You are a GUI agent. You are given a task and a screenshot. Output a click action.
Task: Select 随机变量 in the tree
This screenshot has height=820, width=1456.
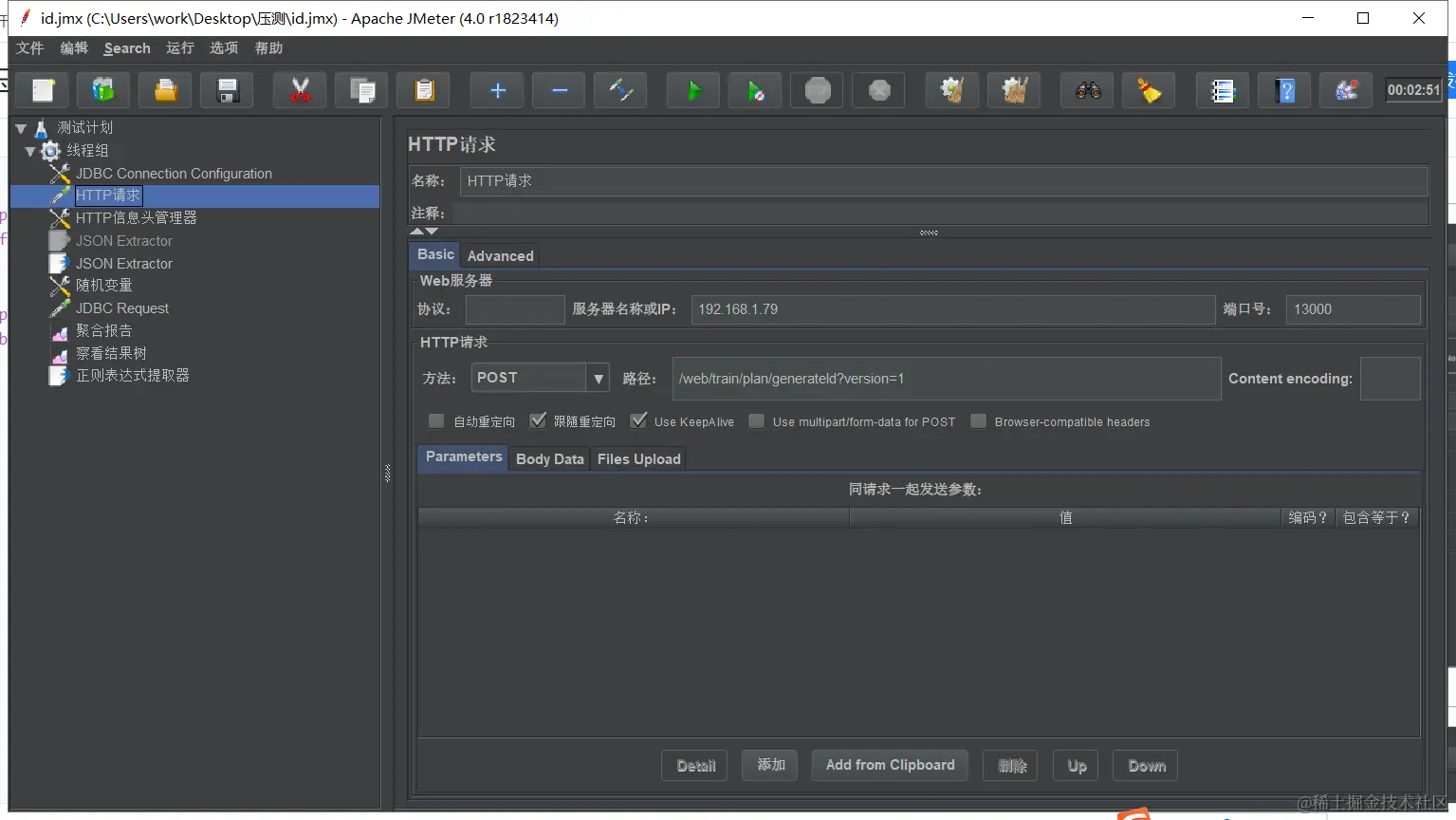tap(104, 286)
